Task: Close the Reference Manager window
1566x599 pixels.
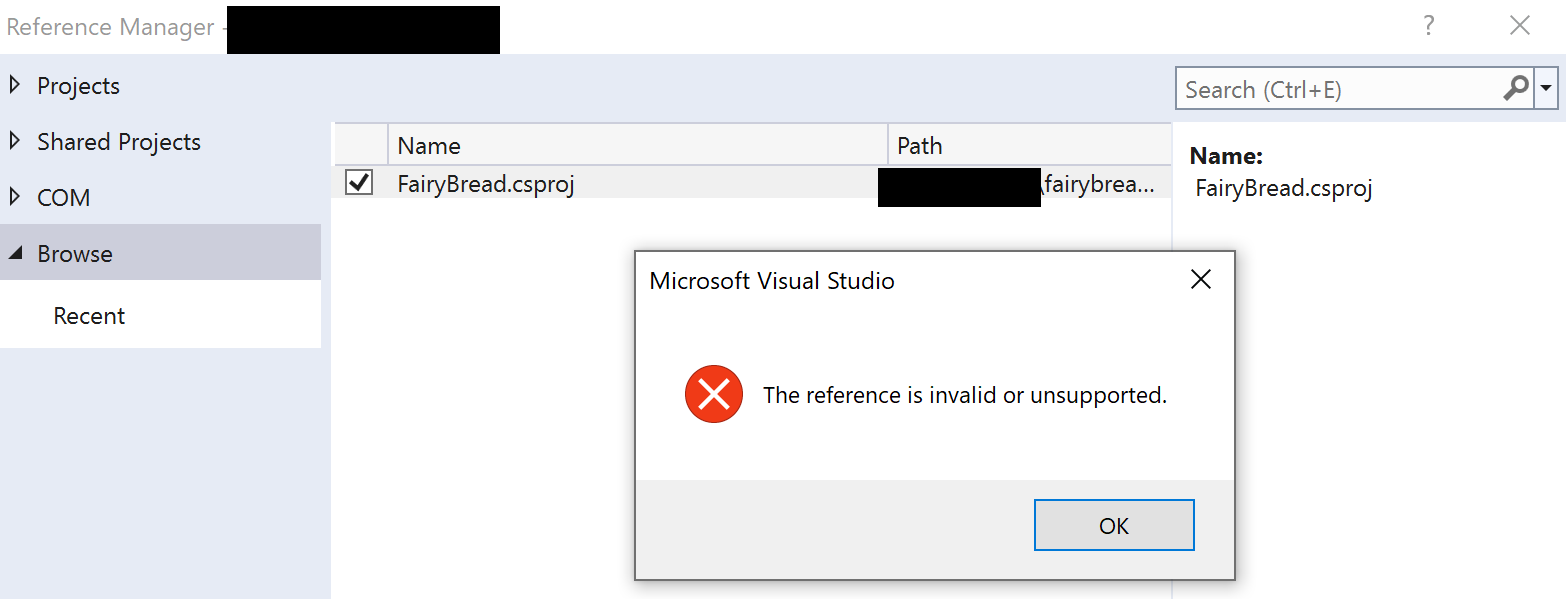Action: click(x=1520, y=26)
